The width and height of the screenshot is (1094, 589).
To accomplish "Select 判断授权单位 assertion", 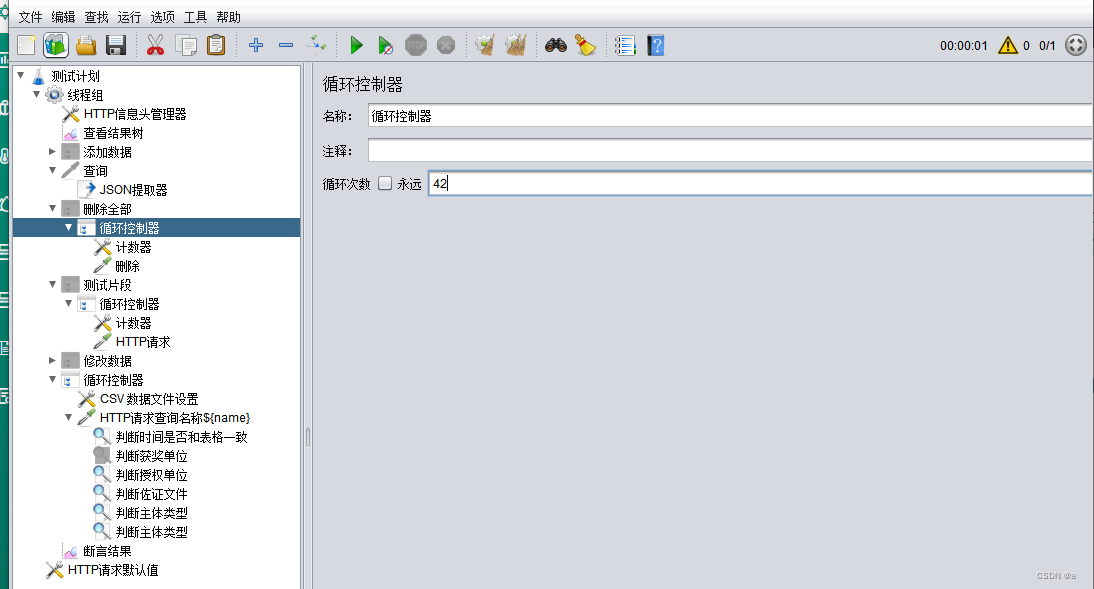I will tap(151, 475).
